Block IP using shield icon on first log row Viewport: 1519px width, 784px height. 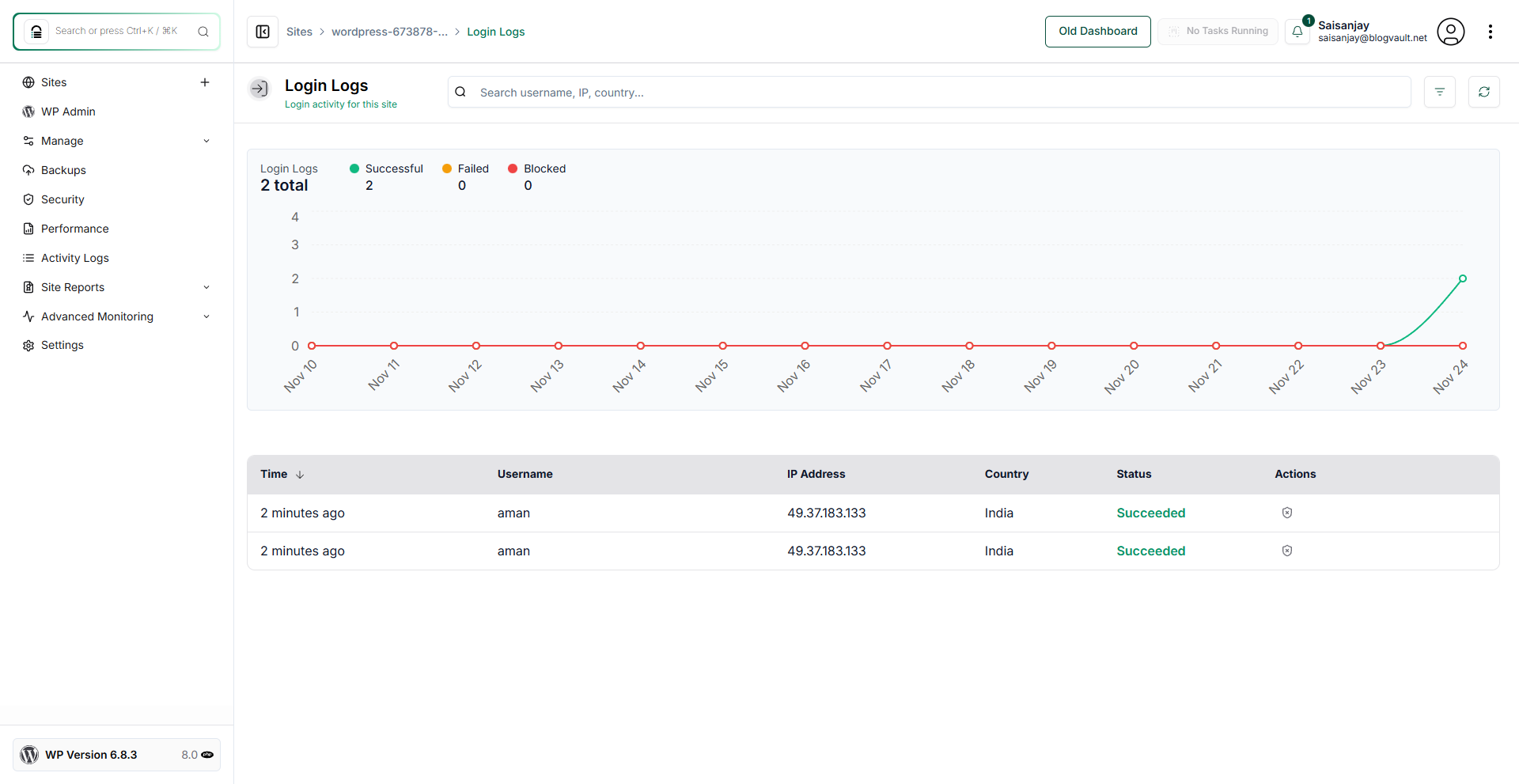point(1286,513)
